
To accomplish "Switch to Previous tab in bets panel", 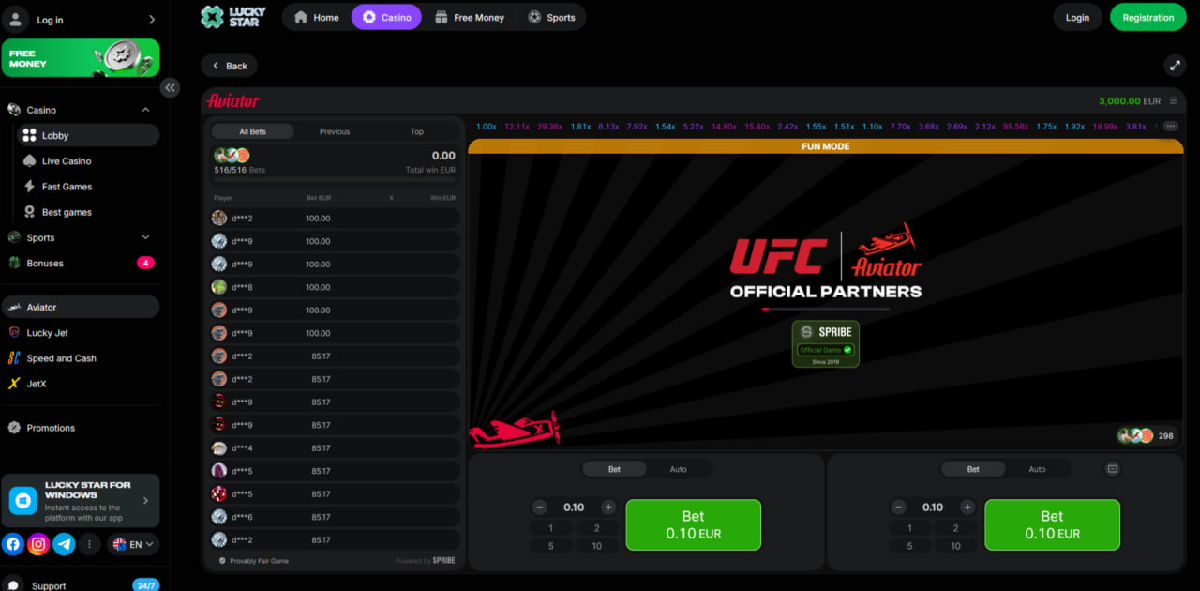I will point(335,131).
